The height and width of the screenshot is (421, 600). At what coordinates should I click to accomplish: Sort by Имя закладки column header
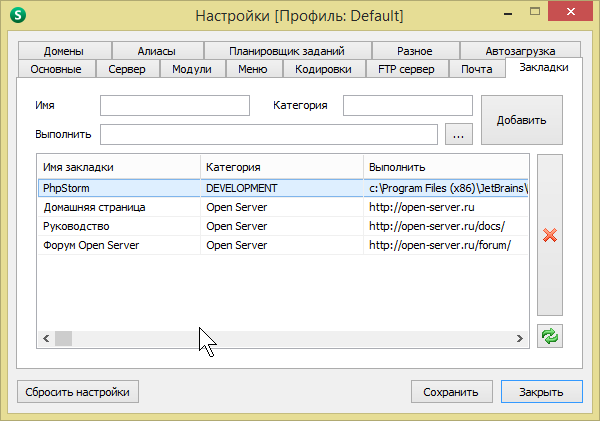pyautogui.click(x=118, y=166)
